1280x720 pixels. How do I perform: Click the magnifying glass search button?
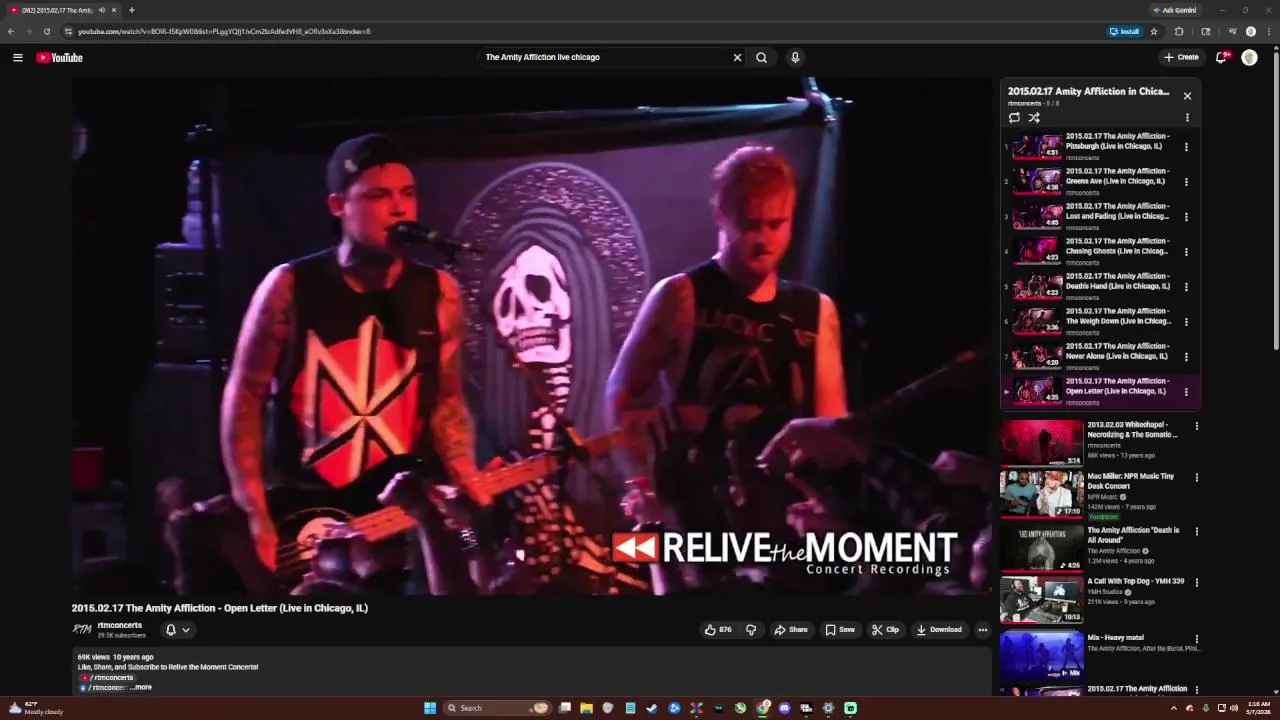click(761, 57)
